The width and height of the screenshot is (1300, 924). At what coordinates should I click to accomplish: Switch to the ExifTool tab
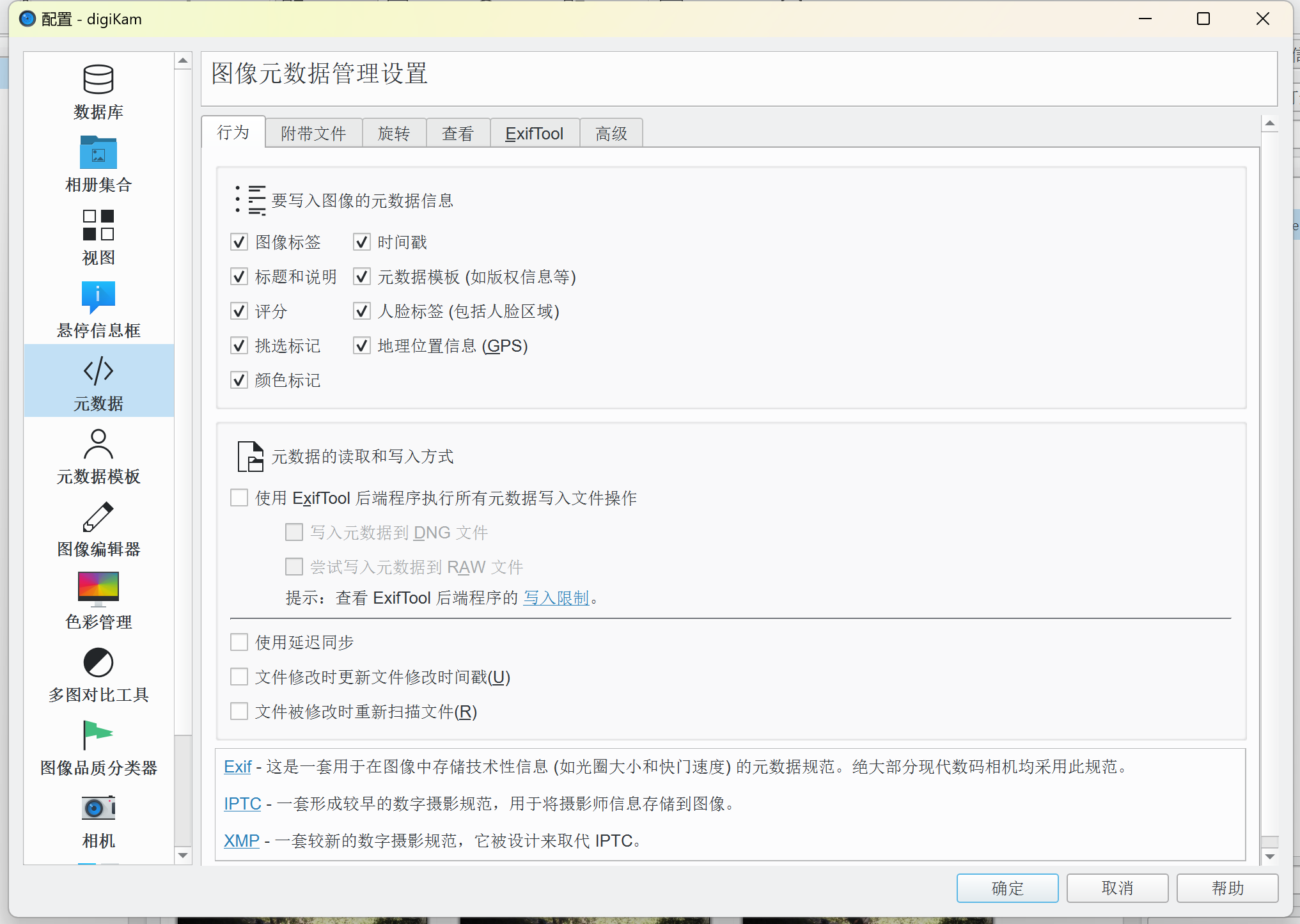tap(534, 134)
